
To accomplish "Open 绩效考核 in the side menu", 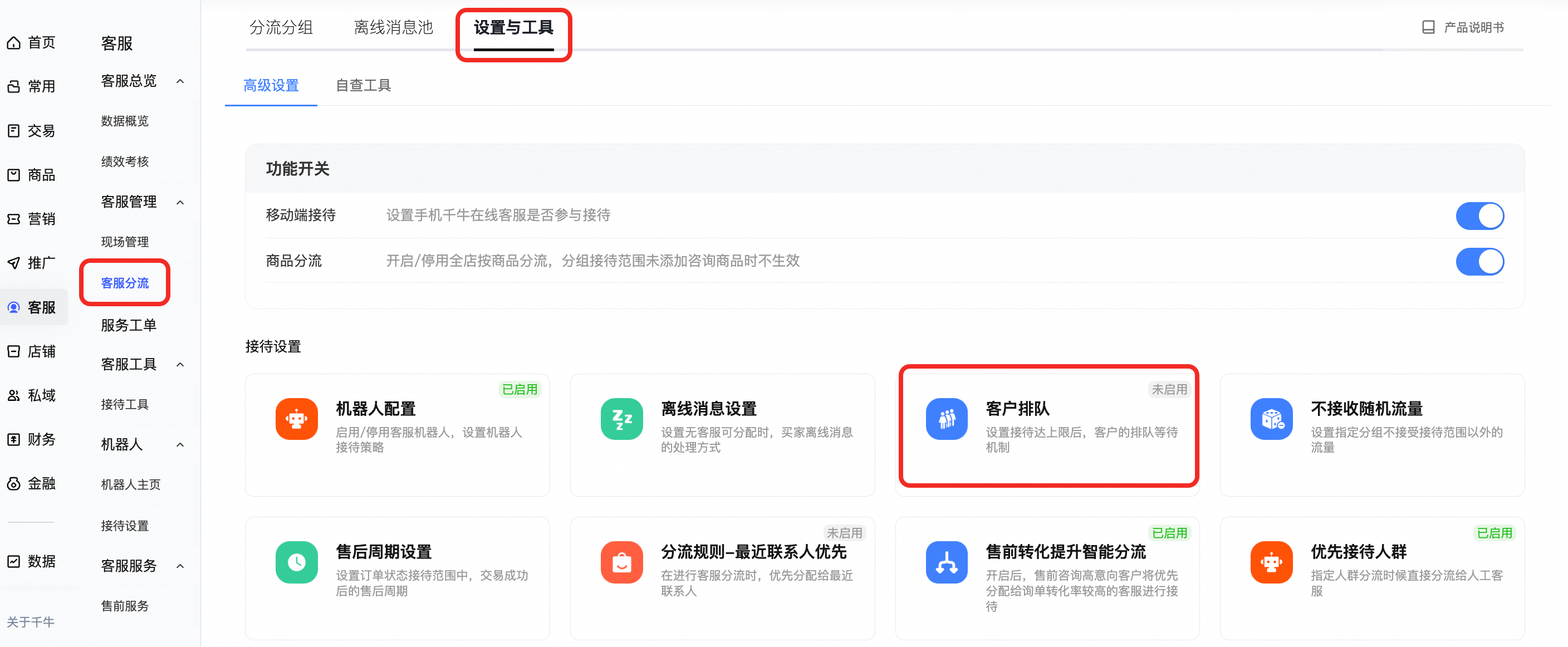I will tap(125, 161).
